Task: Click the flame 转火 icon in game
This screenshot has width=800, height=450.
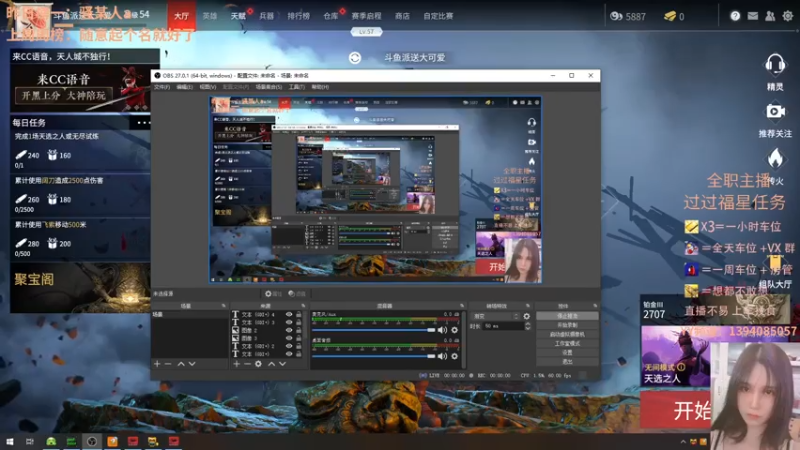Action: tap(775, 159)
